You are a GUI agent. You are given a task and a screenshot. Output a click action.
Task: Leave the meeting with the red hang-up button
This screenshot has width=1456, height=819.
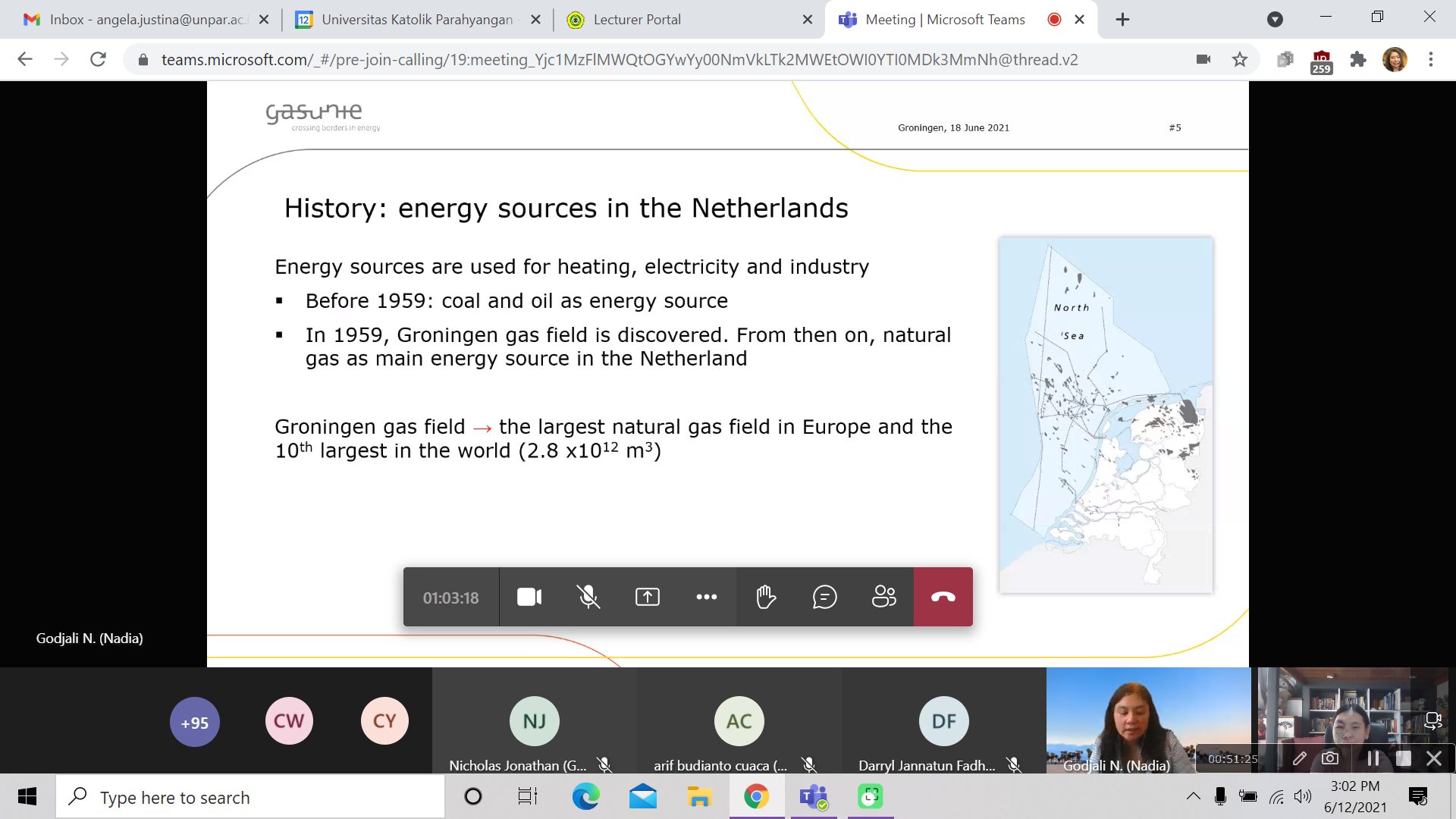pyautogui.click(x=943, y=597)
